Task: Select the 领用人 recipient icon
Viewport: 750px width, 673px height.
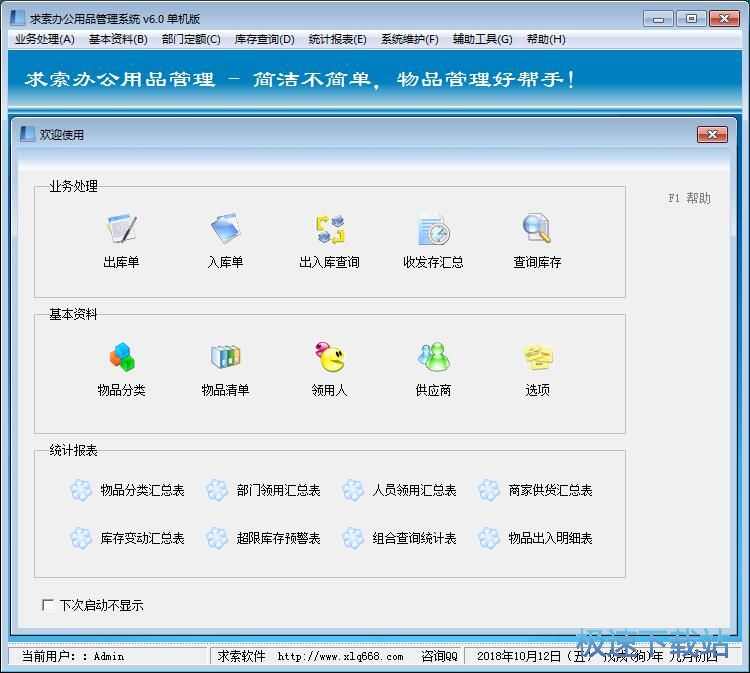Action: coord(329,358)
